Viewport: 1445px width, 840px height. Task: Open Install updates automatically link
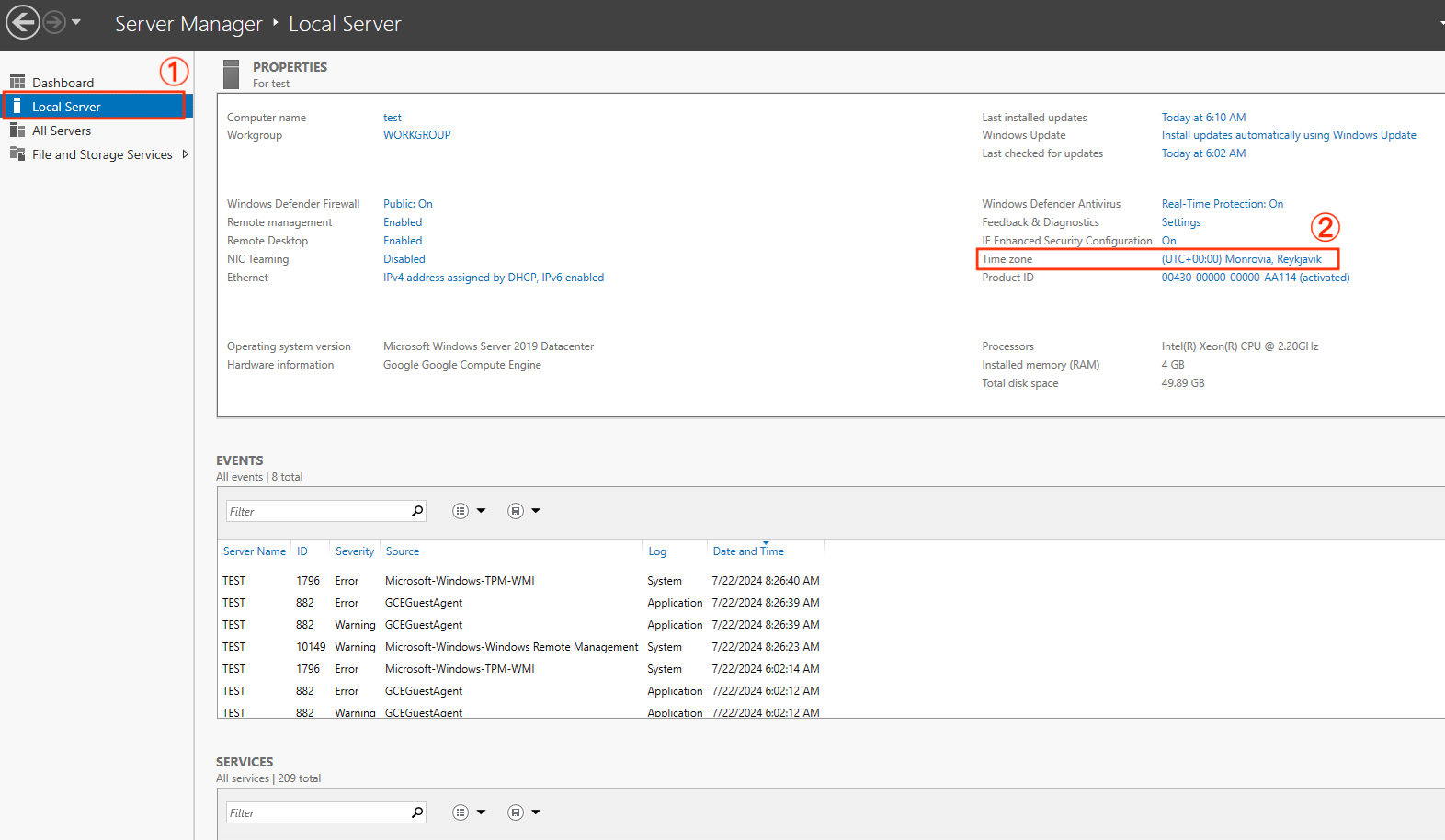[x=1289, y=135]
